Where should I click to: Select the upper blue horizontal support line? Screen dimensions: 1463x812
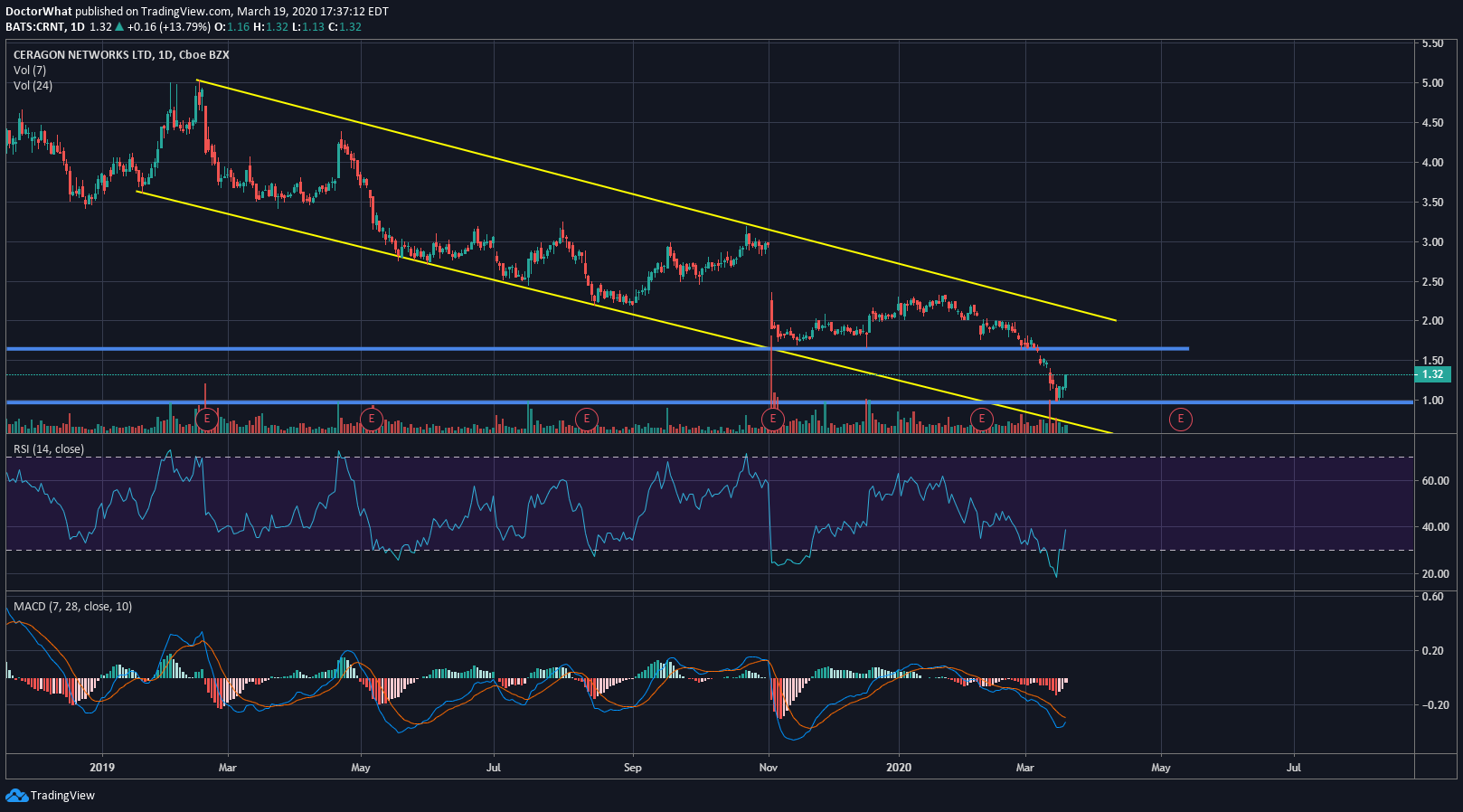[597, 349]
